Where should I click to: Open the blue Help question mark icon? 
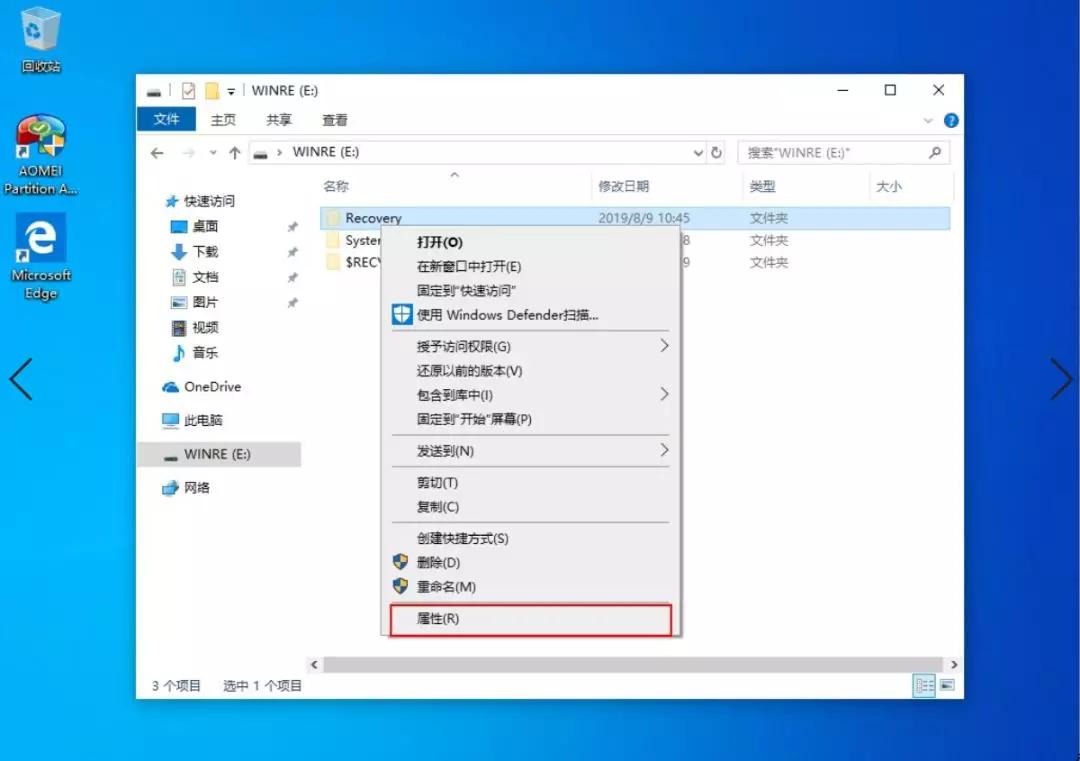click(951, 120)
